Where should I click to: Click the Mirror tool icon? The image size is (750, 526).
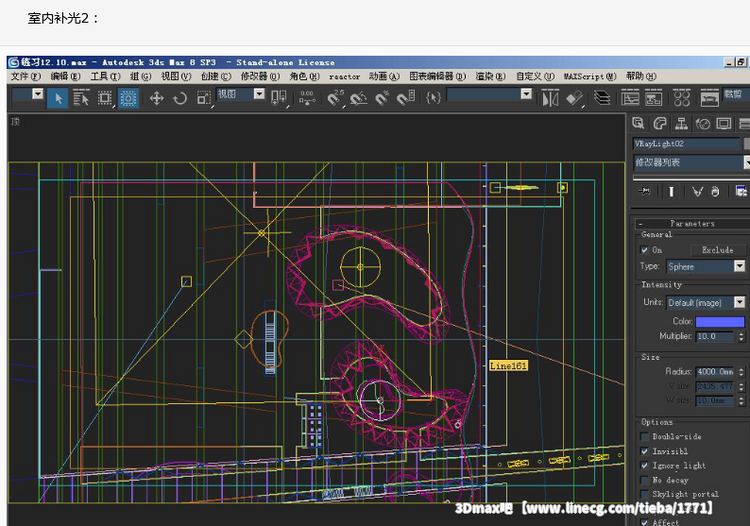(x=550, y=99)
